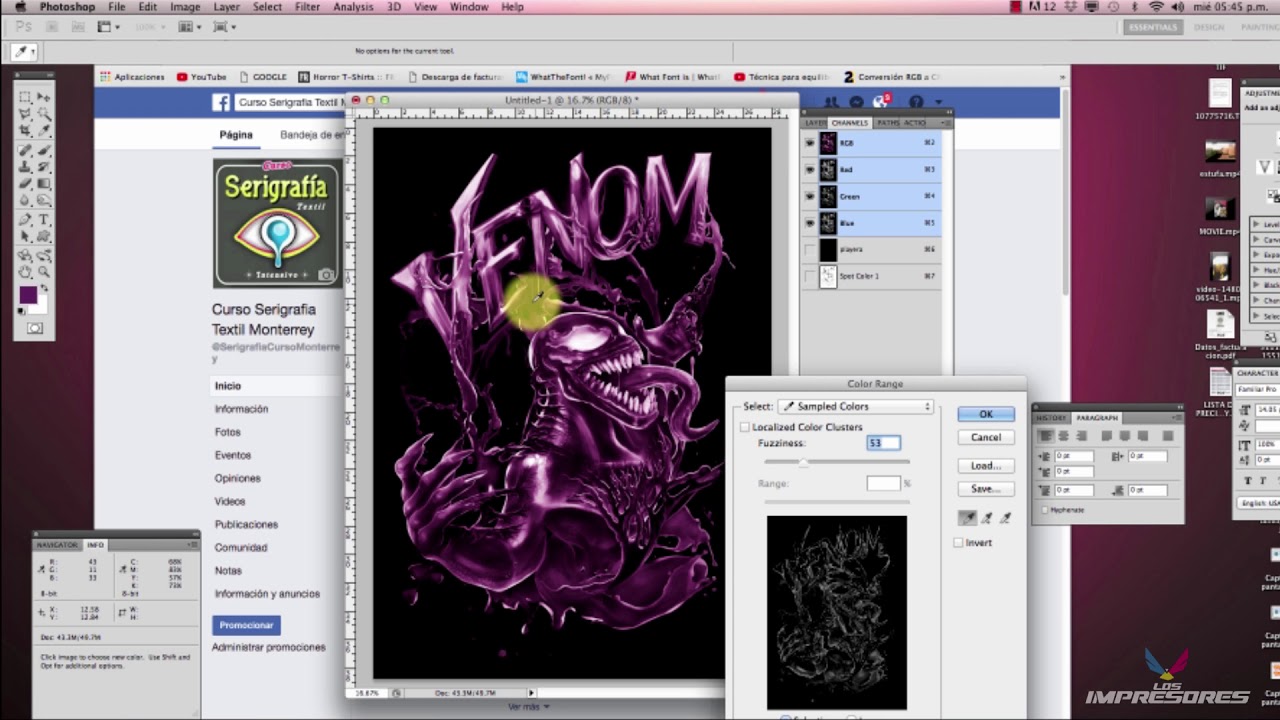Screen dimensions: 1280x720
Task: Hide the Red channel visibility eye
Action: pyautogui.click(x=810, y=170)
